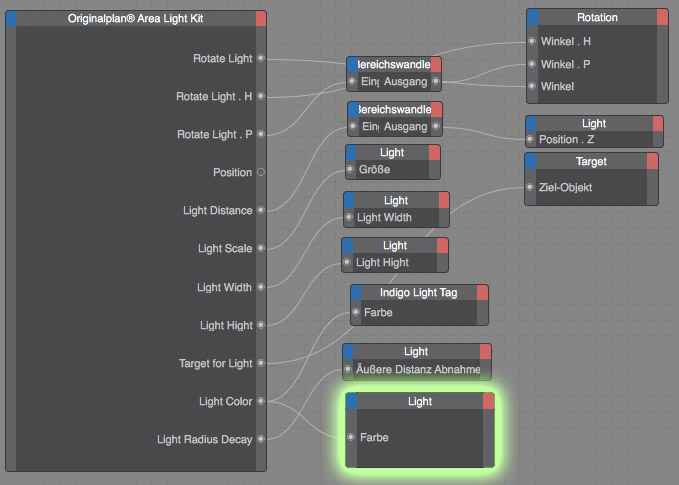The width and height of the screenshot is (679, 485).
Task: Click the Farbe input port on the highlighted Light node
Action: coord(351,437)
